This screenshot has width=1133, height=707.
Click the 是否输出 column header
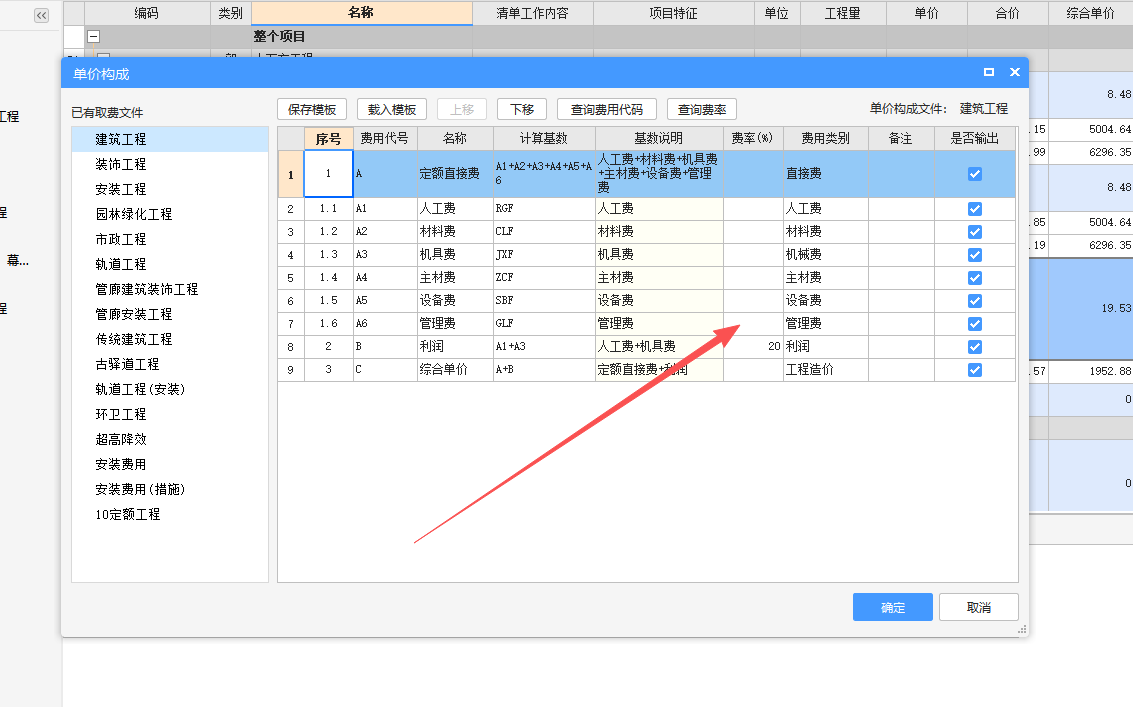tap(975, 138)
